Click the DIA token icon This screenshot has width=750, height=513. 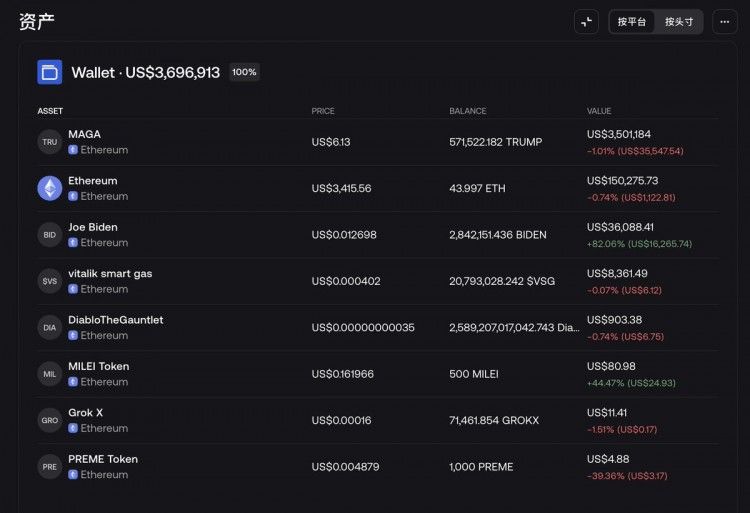point(50,327)
